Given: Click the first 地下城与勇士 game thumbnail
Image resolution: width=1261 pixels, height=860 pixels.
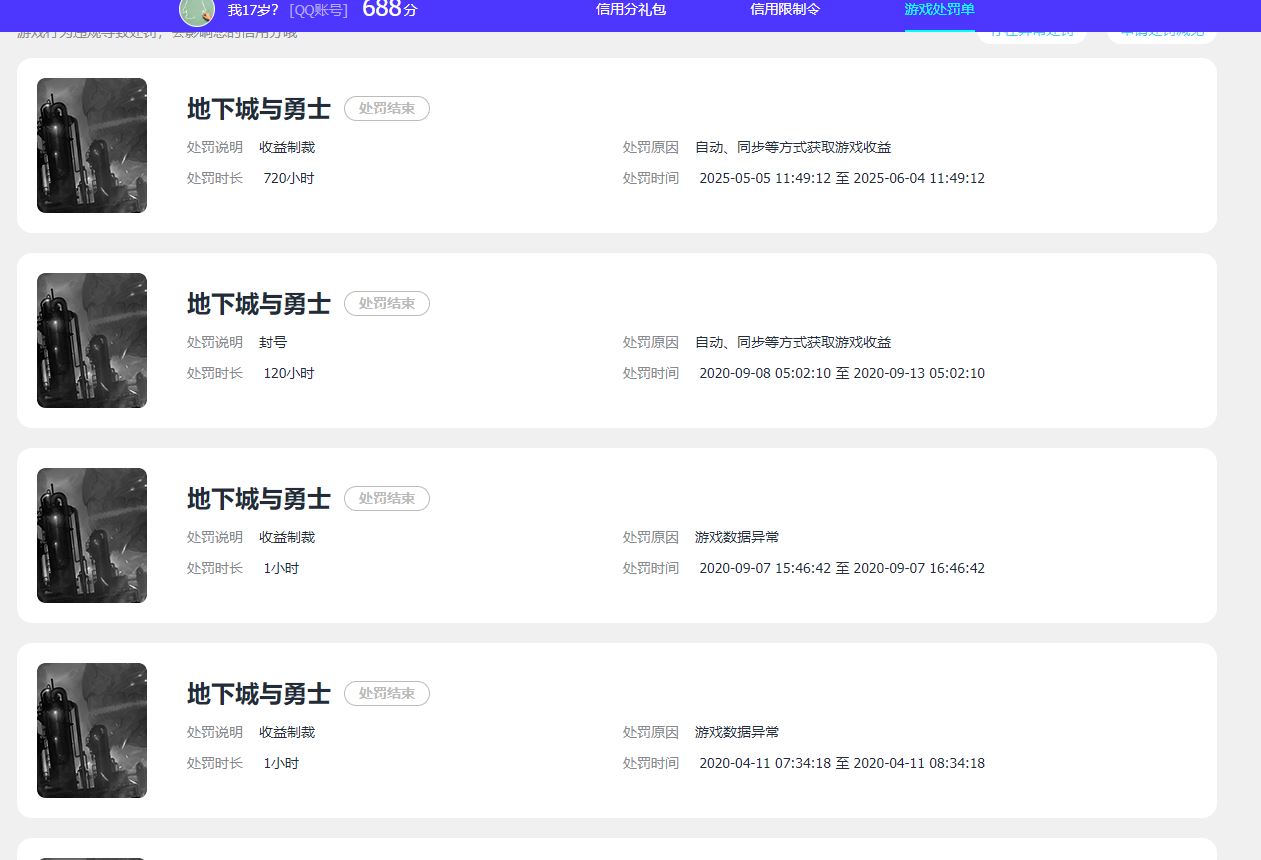Looking at the screenshot, I should tap(91, 145).
